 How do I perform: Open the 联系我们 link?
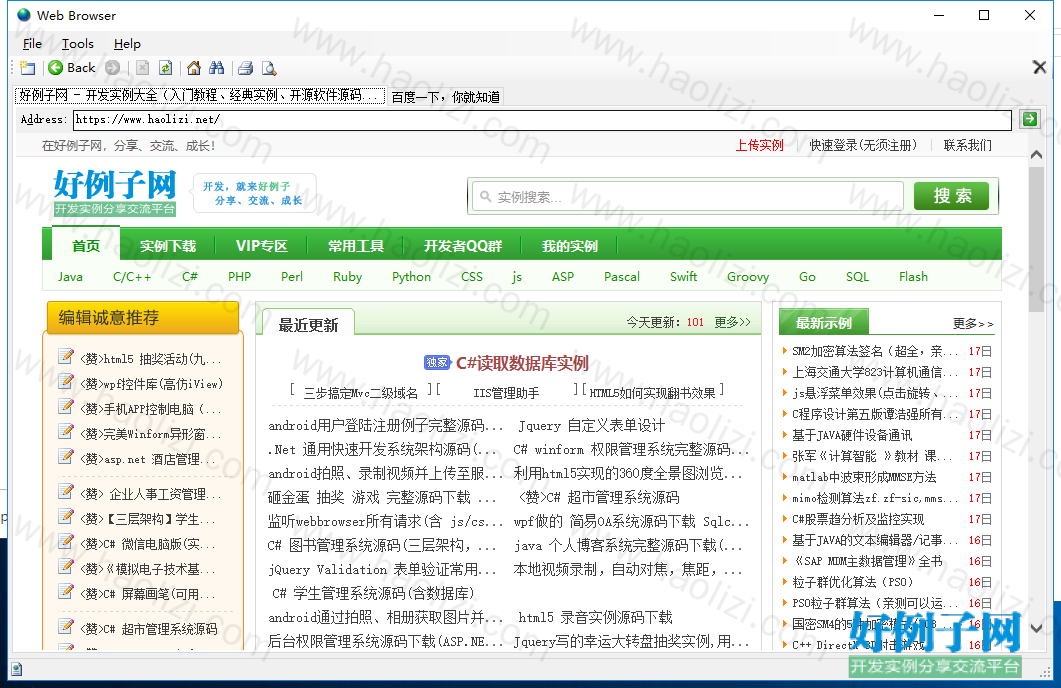[968, 145]
